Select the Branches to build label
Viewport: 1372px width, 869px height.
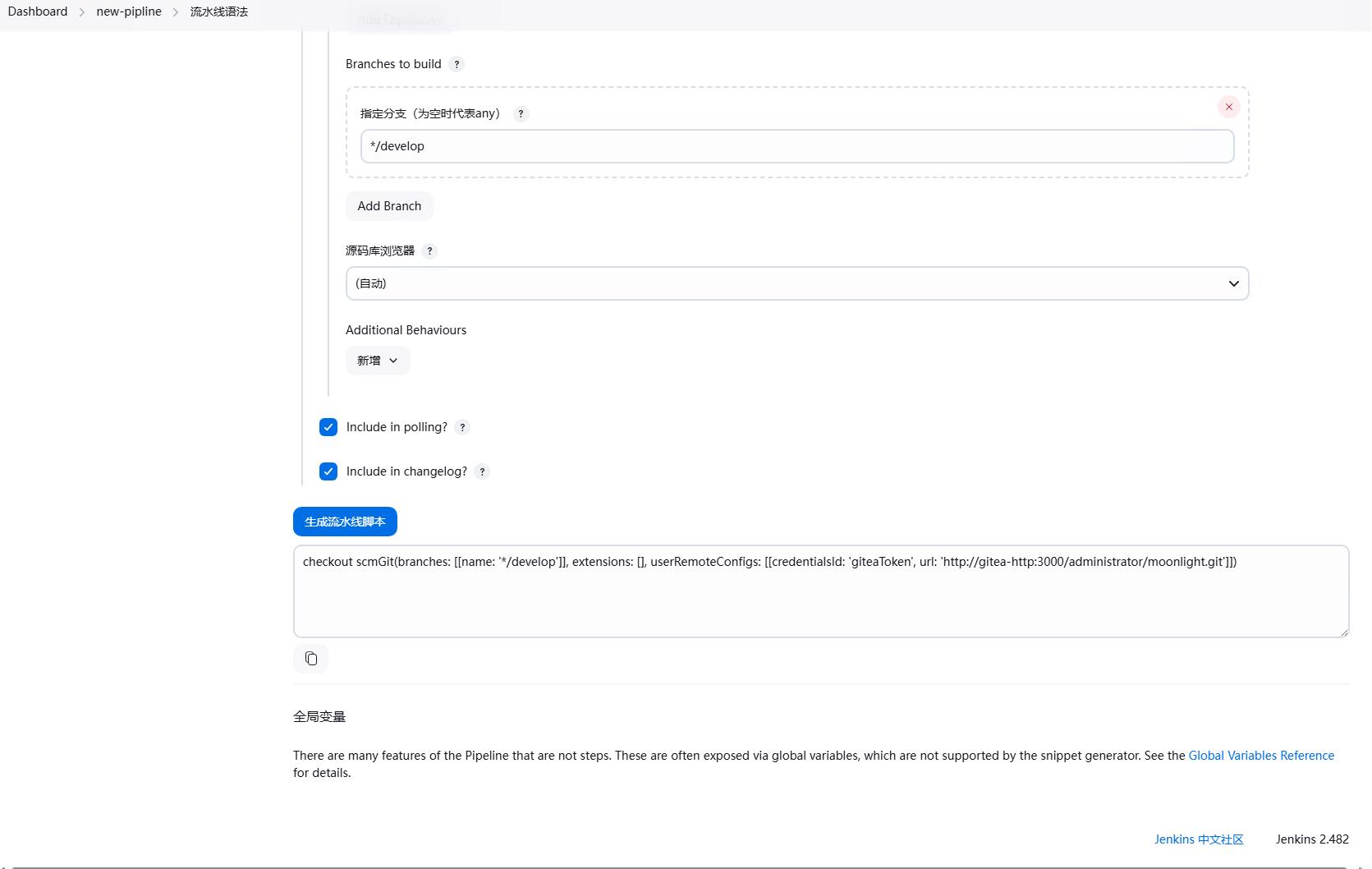pos(393,64)
